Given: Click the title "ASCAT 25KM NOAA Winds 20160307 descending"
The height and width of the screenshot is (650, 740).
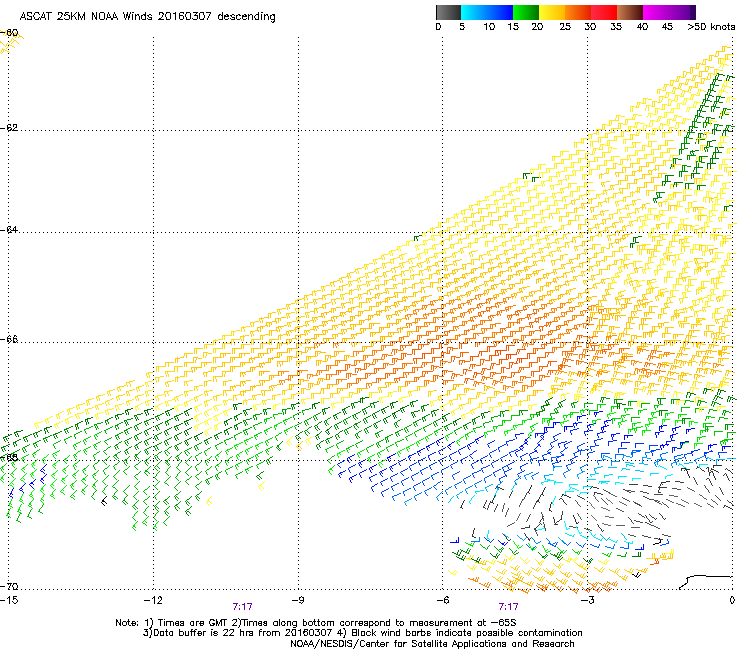Looking at the screenshot, I should coord(147,16).
